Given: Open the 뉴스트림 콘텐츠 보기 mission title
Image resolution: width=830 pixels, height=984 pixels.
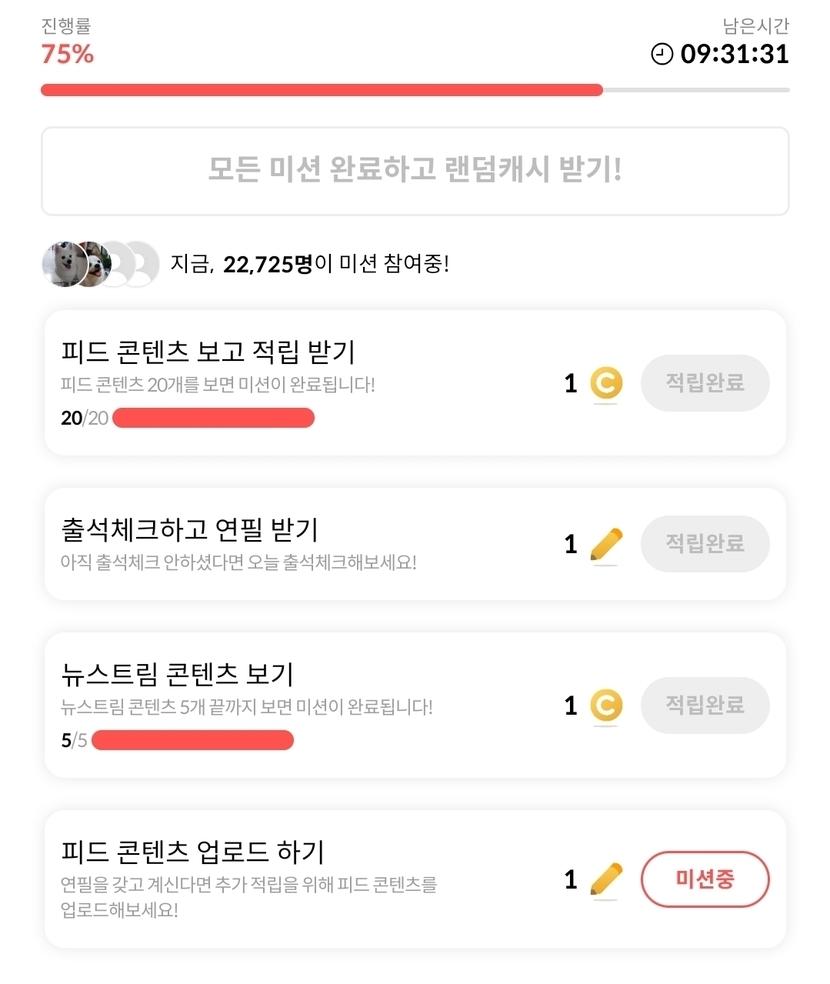Looking at the screenshot, I should 177,674.
